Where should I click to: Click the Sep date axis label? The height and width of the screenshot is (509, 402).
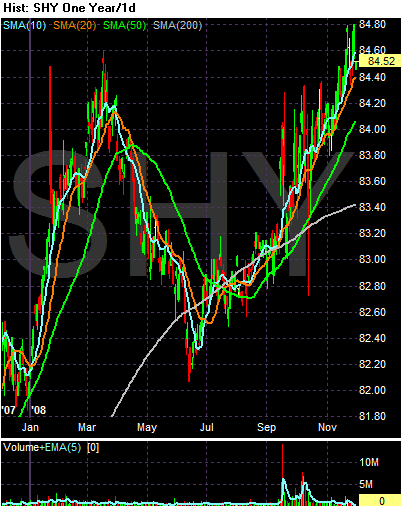(266, 428)
